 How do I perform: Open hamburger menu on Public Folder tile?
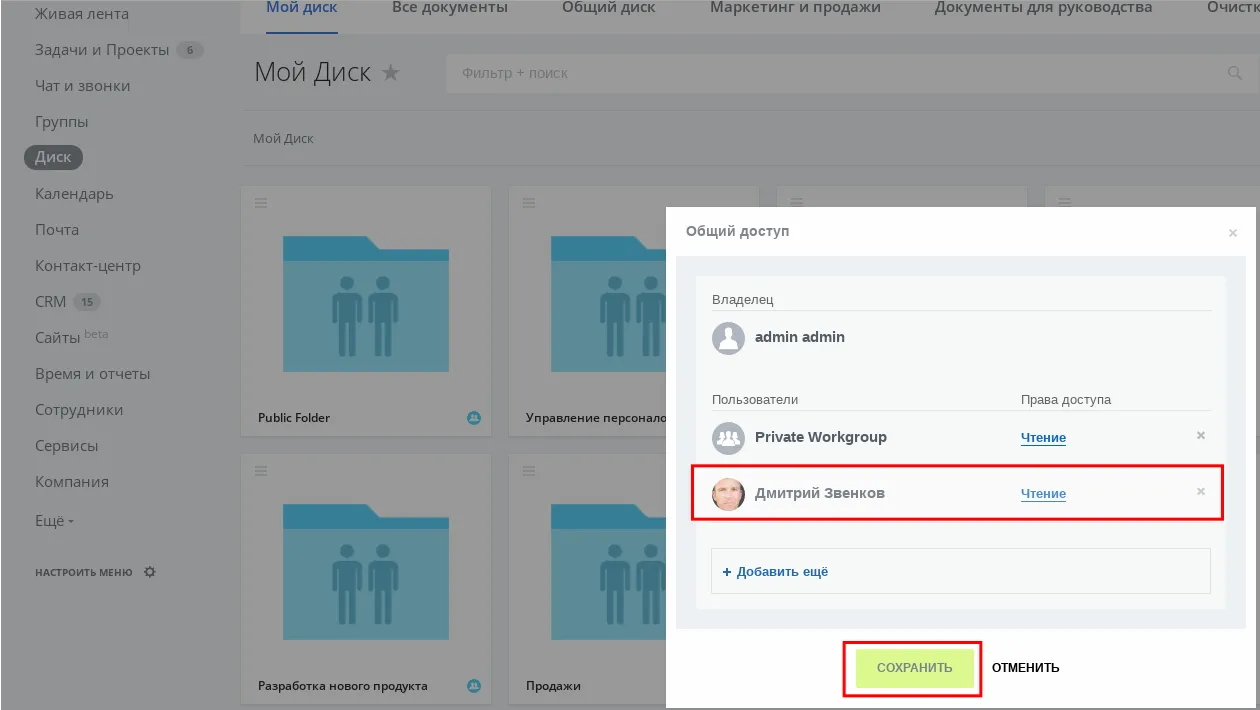[x=261, y=203]
